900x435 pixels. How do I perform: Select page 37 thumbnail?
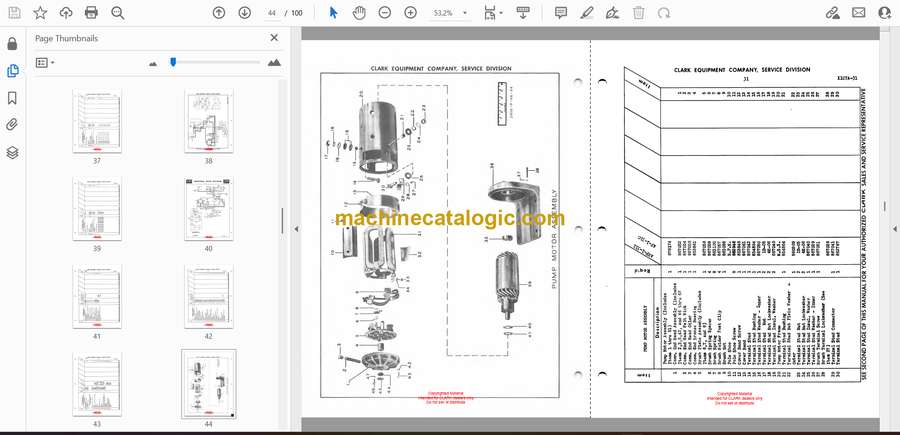coord(96,121)
